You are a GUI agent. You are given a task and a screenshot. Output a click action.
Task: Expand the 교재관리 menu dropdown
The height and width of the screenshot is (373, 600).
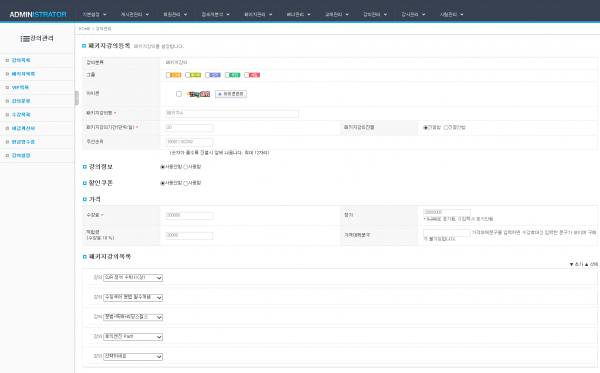pyautogui.click(x=337, y=15)
